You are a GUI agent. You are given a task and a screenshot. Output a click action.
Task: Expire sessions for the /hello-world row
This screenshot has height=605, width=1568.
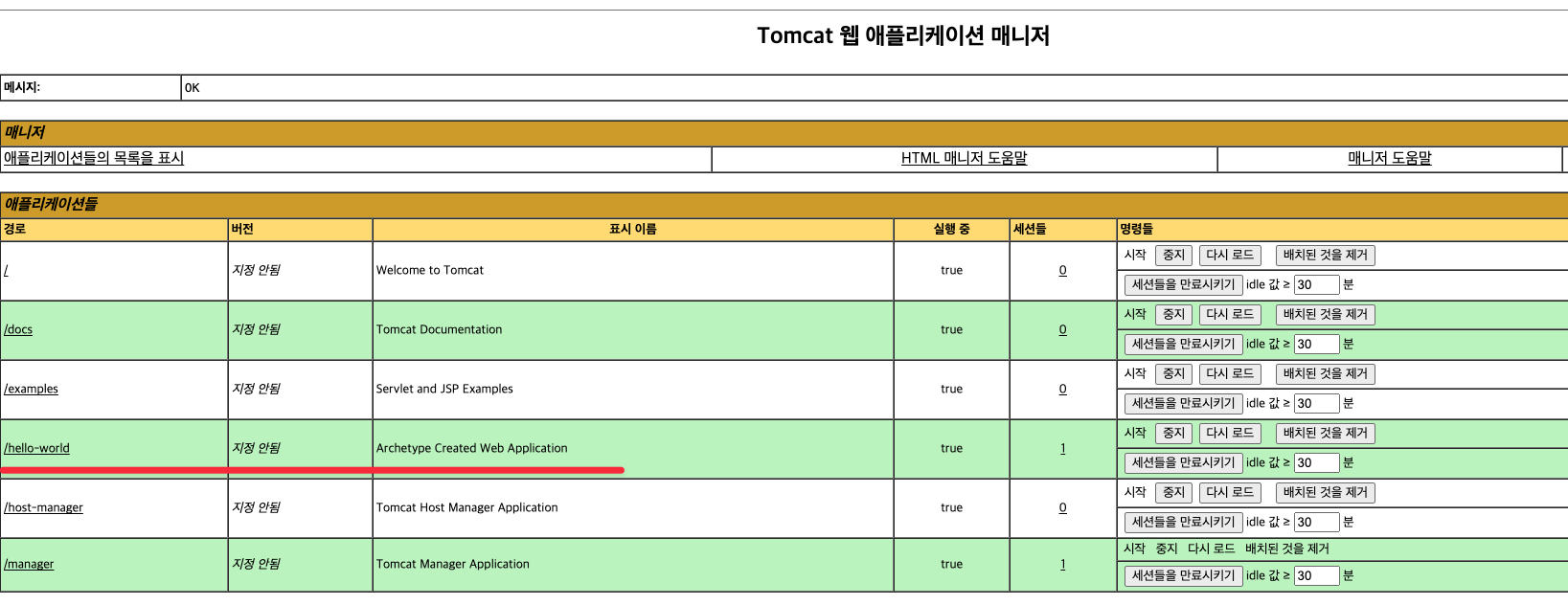click(x=1184, y=463)
